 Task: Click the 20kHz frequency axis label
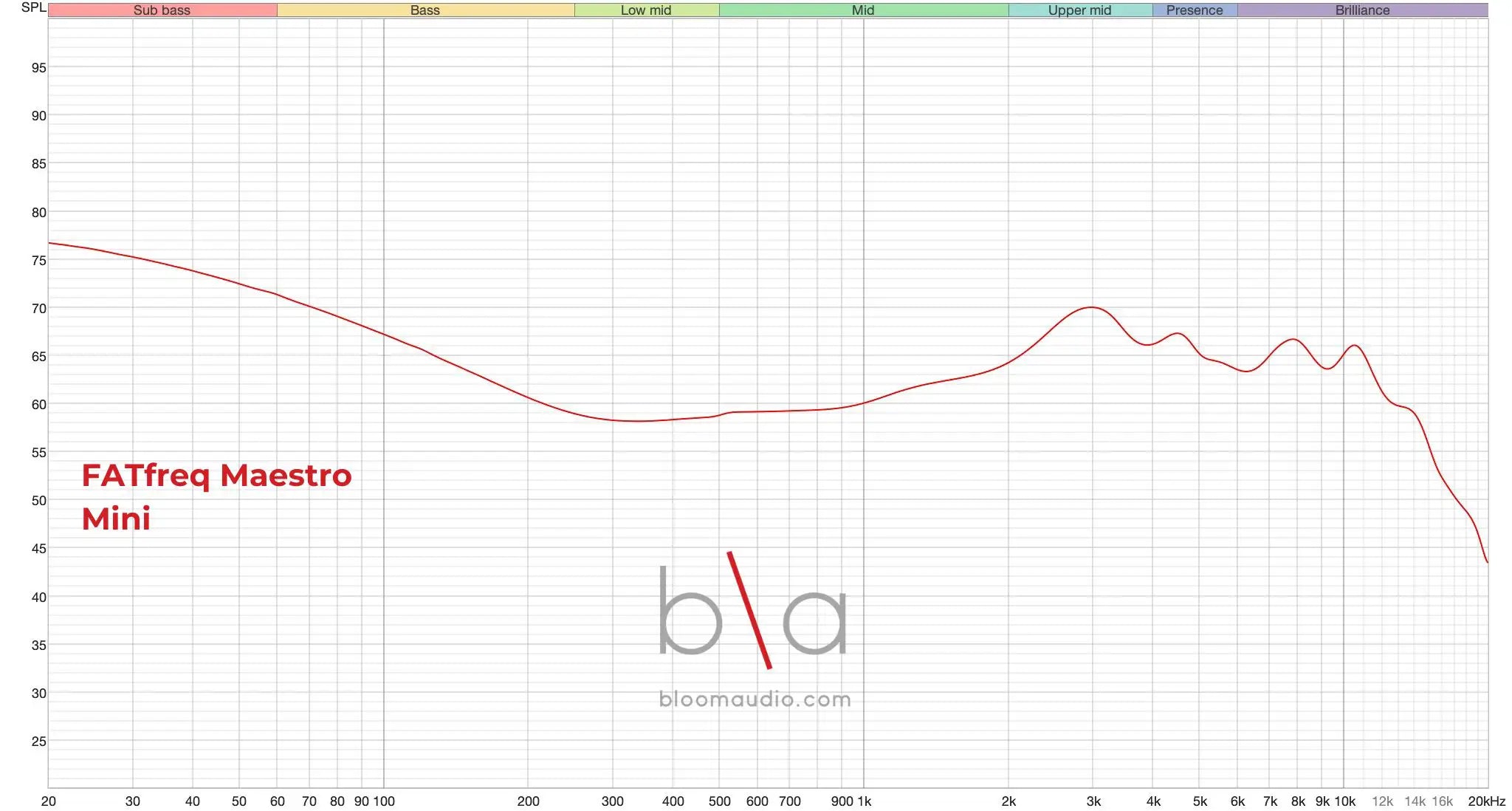1487,801
